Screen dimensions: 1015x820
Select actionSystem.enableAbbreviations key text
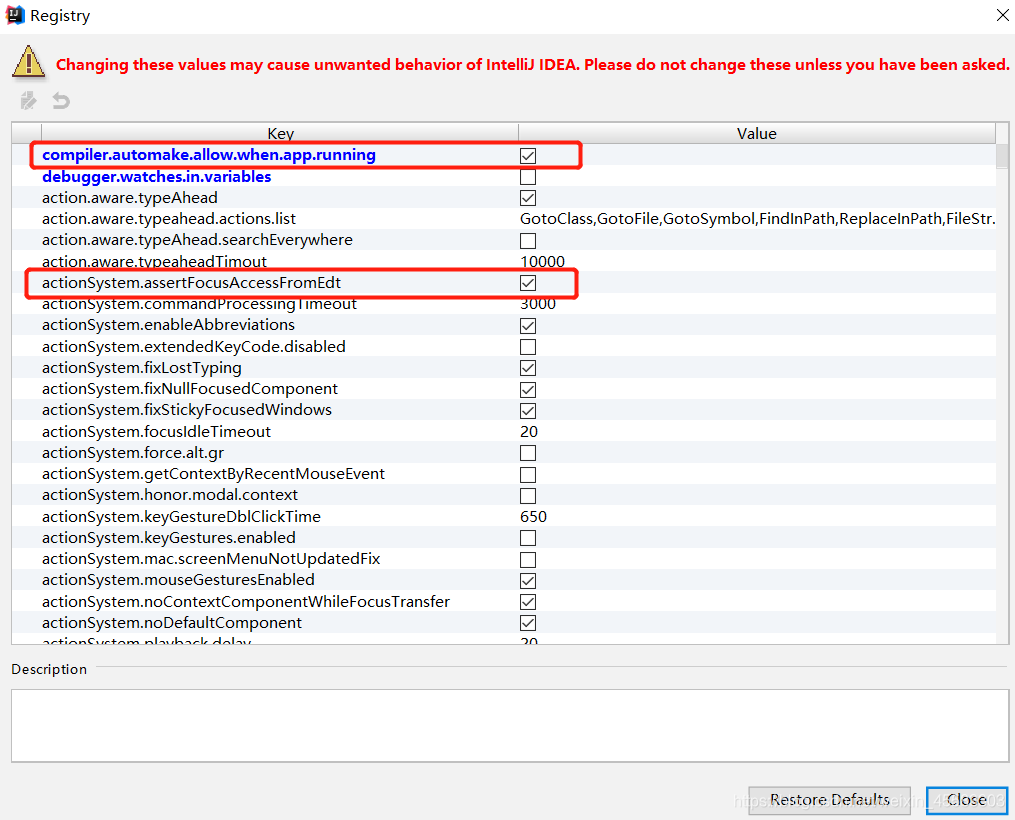[168, 325]
